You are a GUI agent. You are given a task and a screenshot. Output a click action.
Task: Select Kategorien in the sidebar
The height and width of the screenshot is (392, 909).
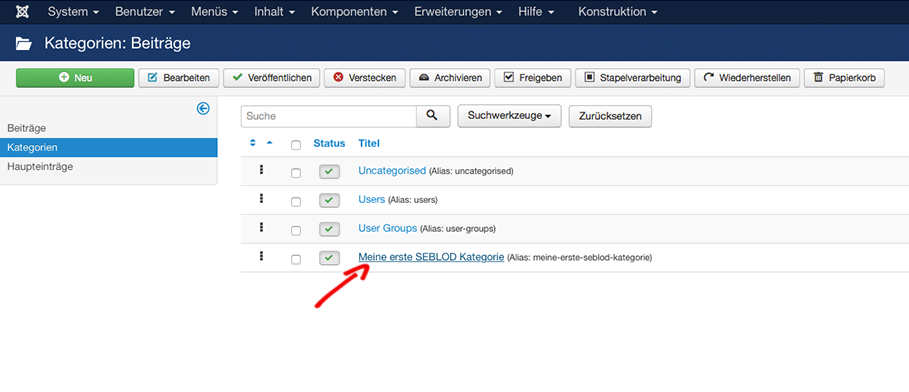[x=108, y=147]
